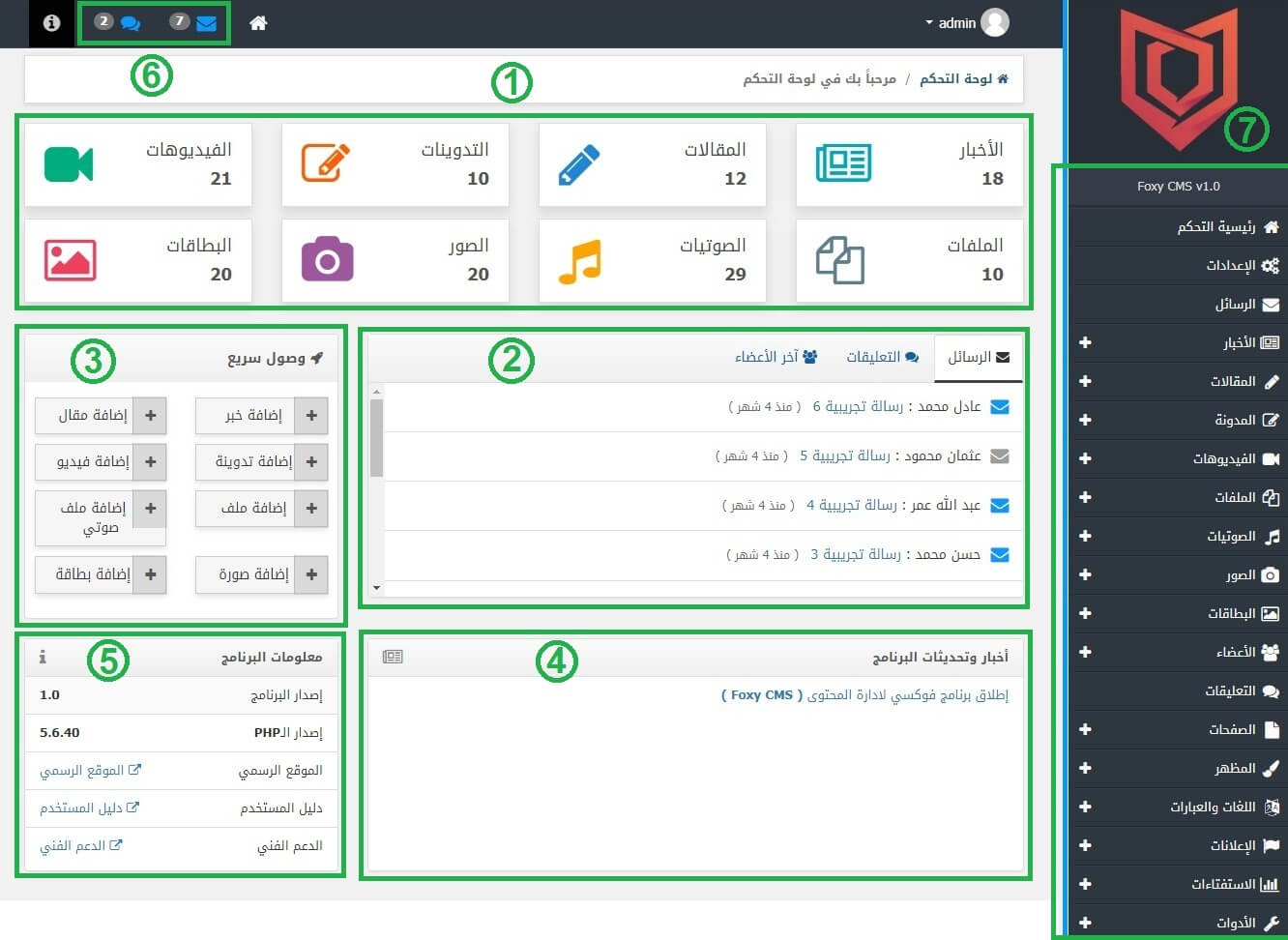This screenshot has width=1288, height=940.
Task: Click the إضافة بطاقة button
Action: tap(101, 574)
